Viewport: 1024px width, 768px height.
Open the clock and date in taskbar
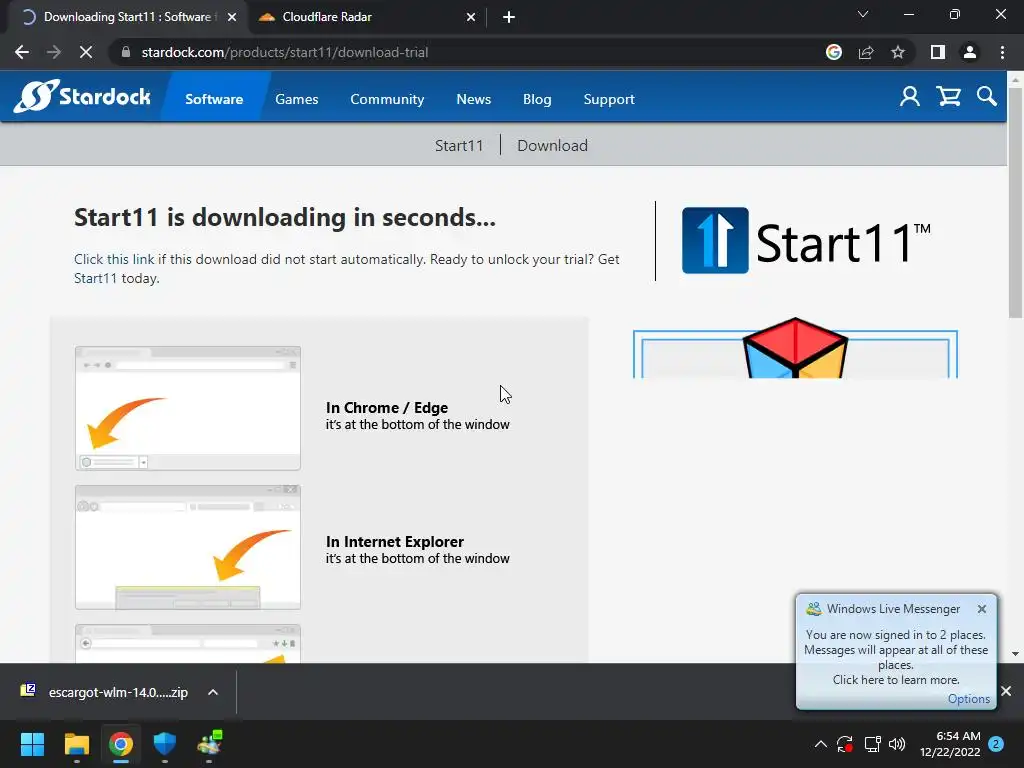(950, 744)
